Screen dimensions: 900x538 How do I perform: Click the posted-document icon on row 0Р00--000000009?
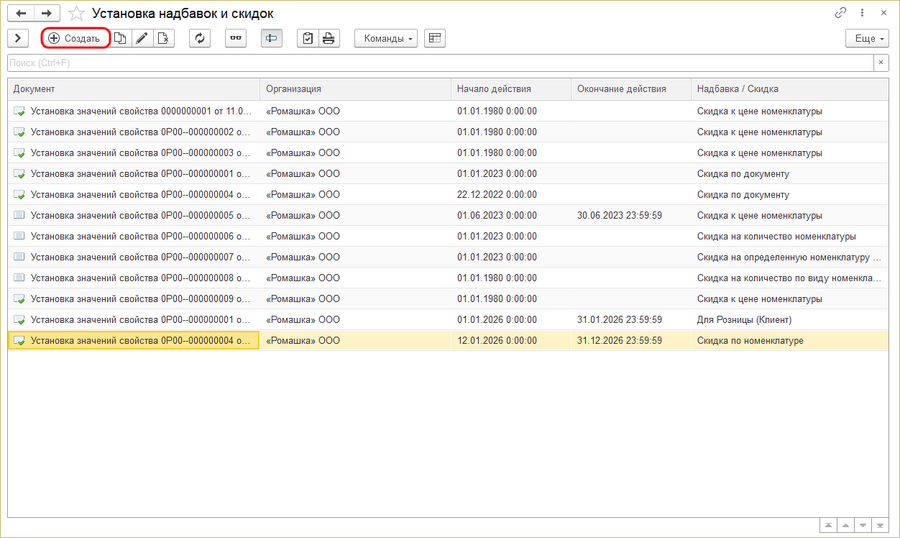click(19, 299)
